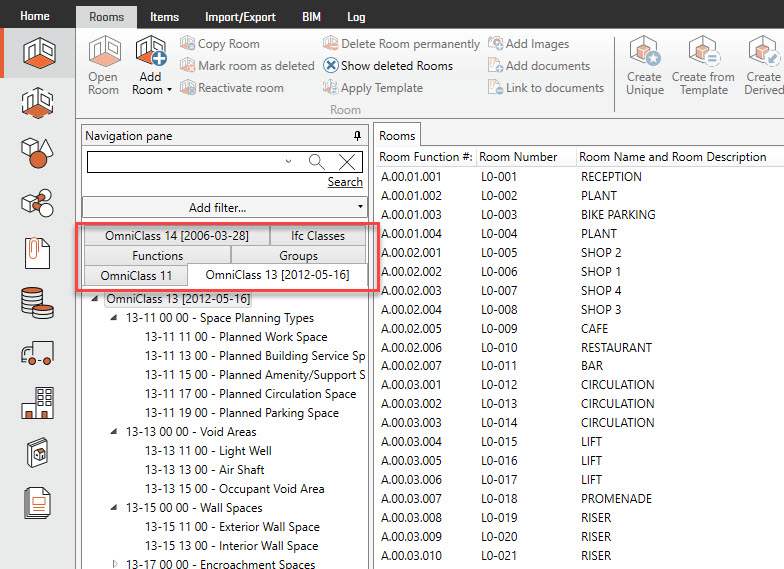The image size is (784, 569).
Task: Pin the Navigation pane
Action: coord(357,136)
